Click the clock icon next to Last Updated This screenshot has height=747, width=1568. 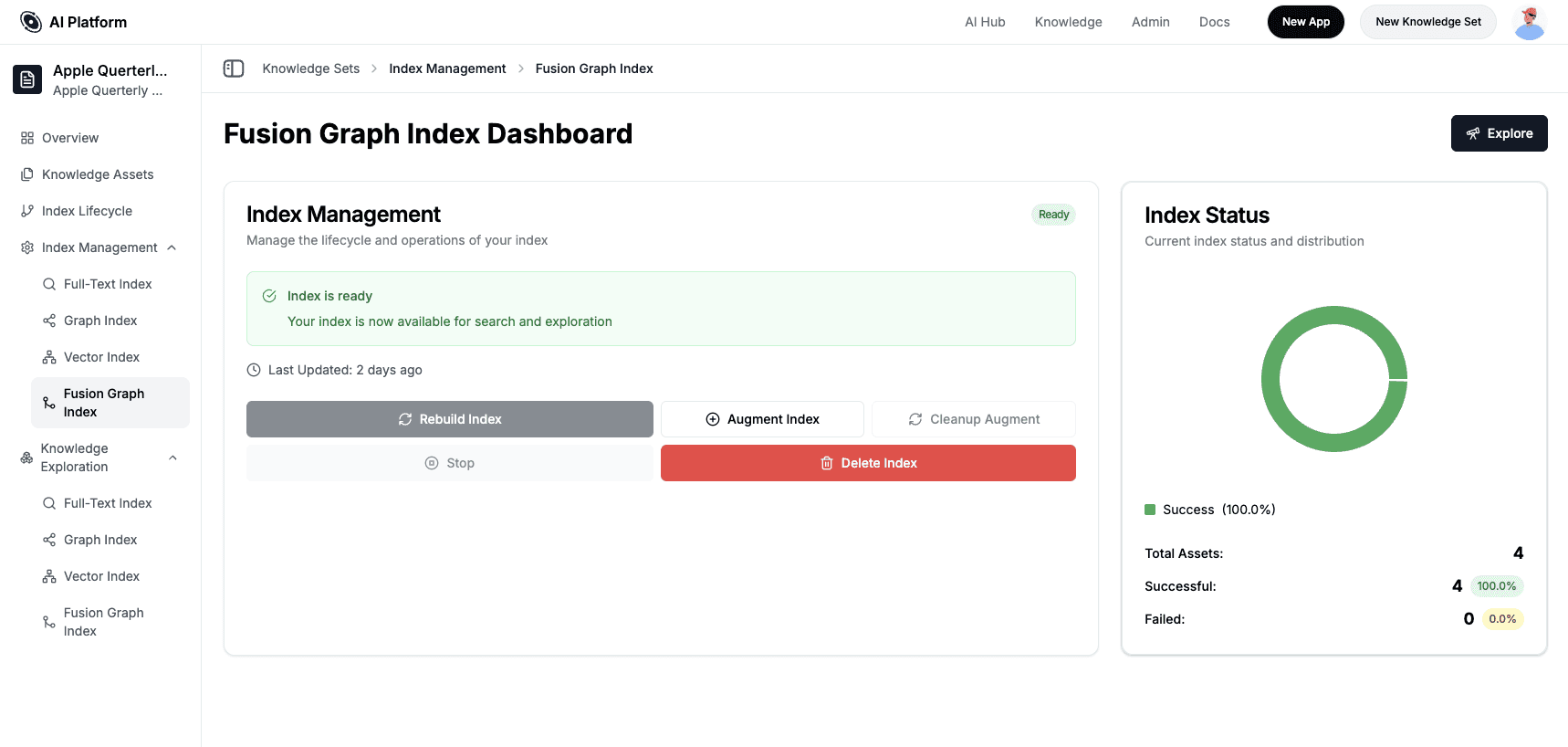pos(254,370)
